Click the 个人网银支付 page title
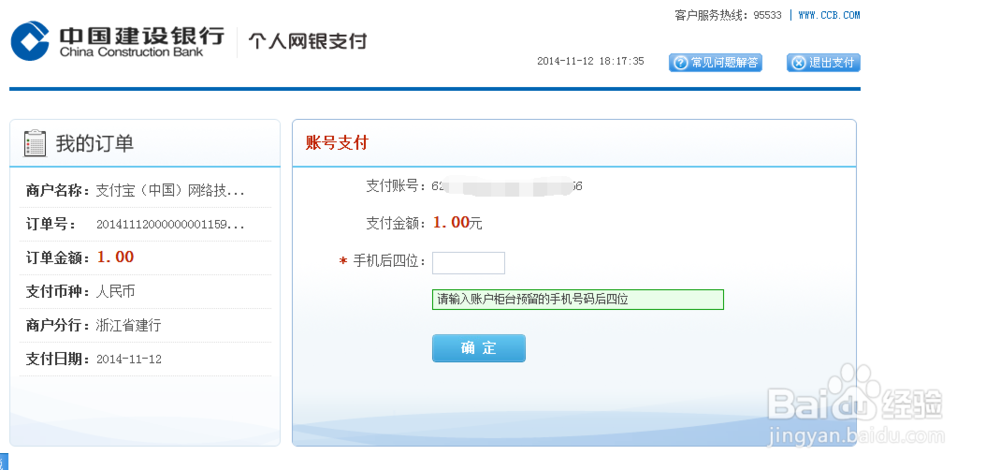Image resolution: width=1000 pixels, height=470 pixels. (x=307, y=41)
